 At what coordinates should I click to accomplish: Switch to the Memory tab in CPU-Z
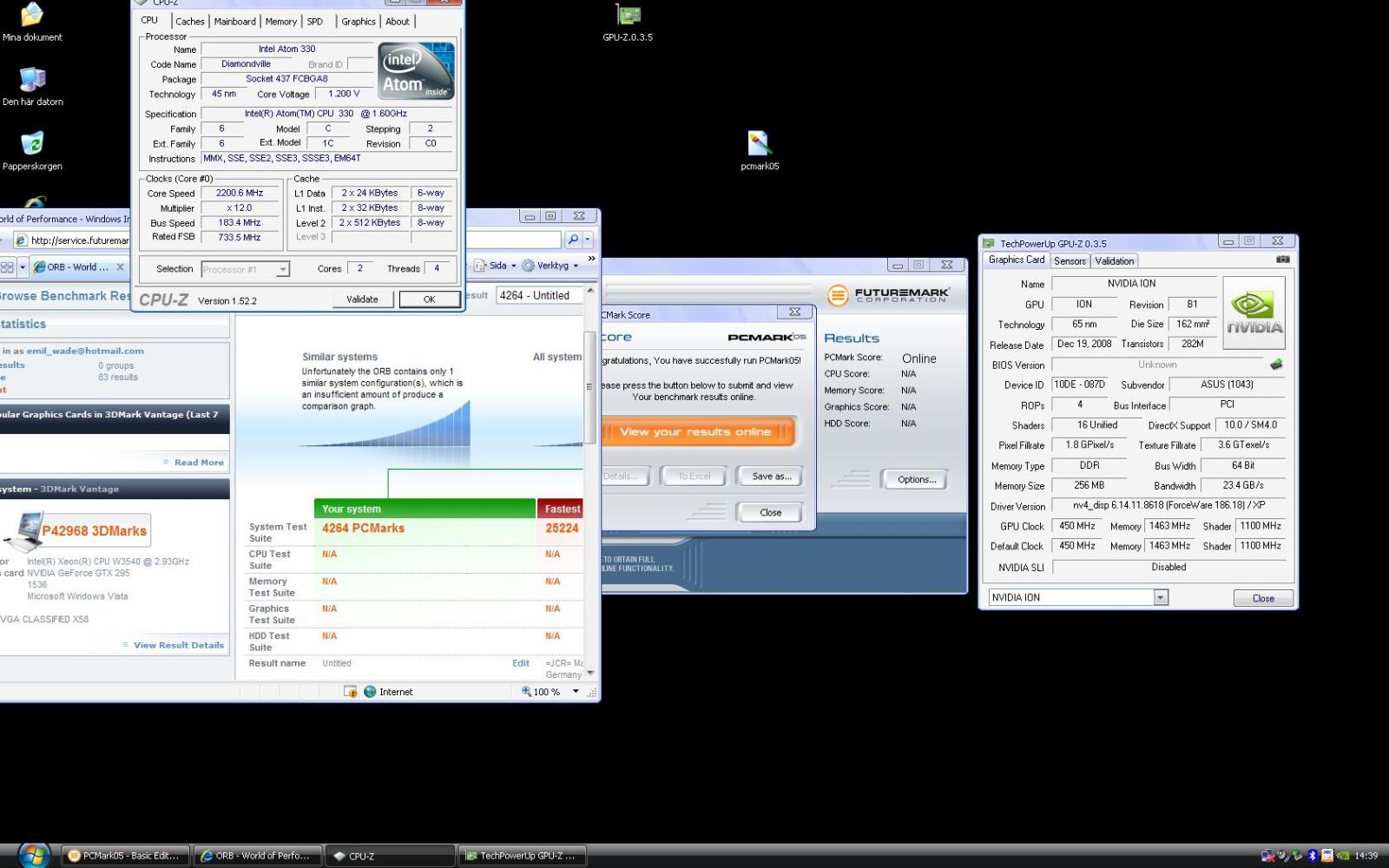280,22
